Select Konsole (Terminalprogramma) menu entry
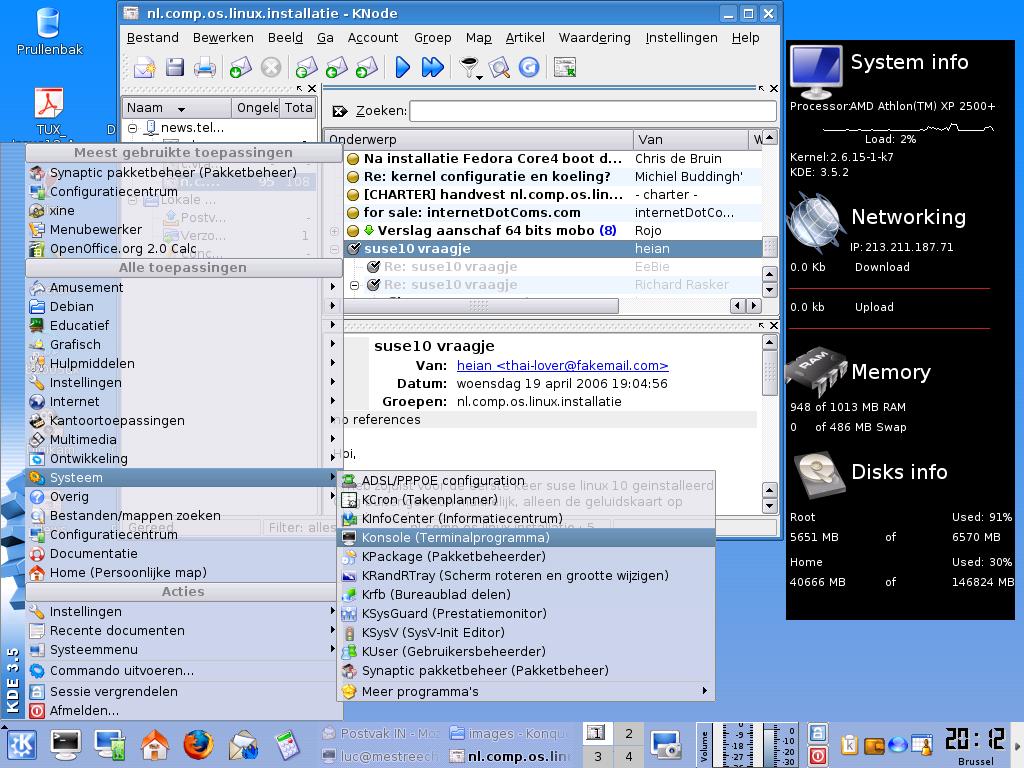 pyautogui.click(x=526, y=537)
